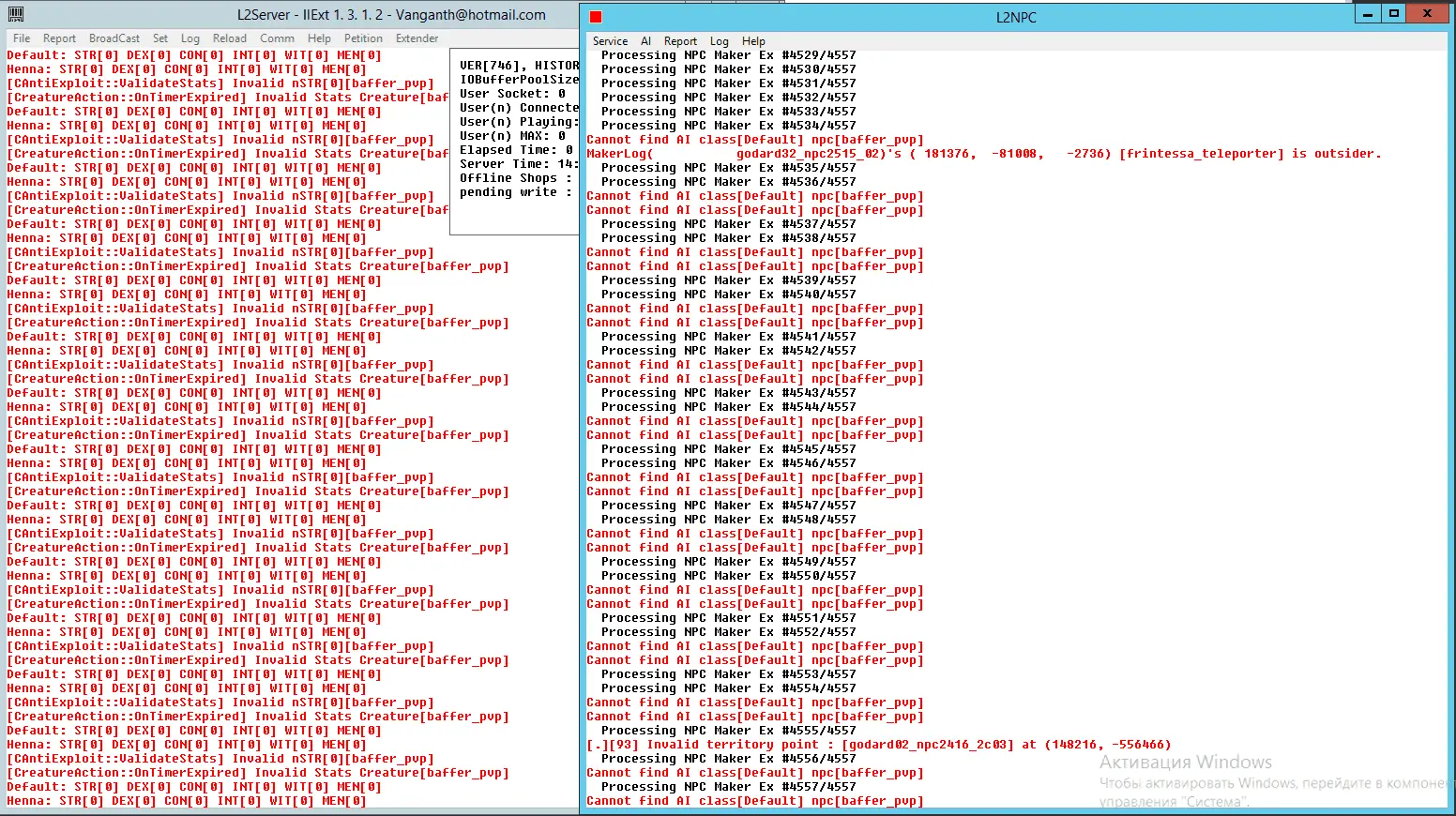Open the BroadCast menu
This screenshot has height=816, width=1456.
(114, 38)
